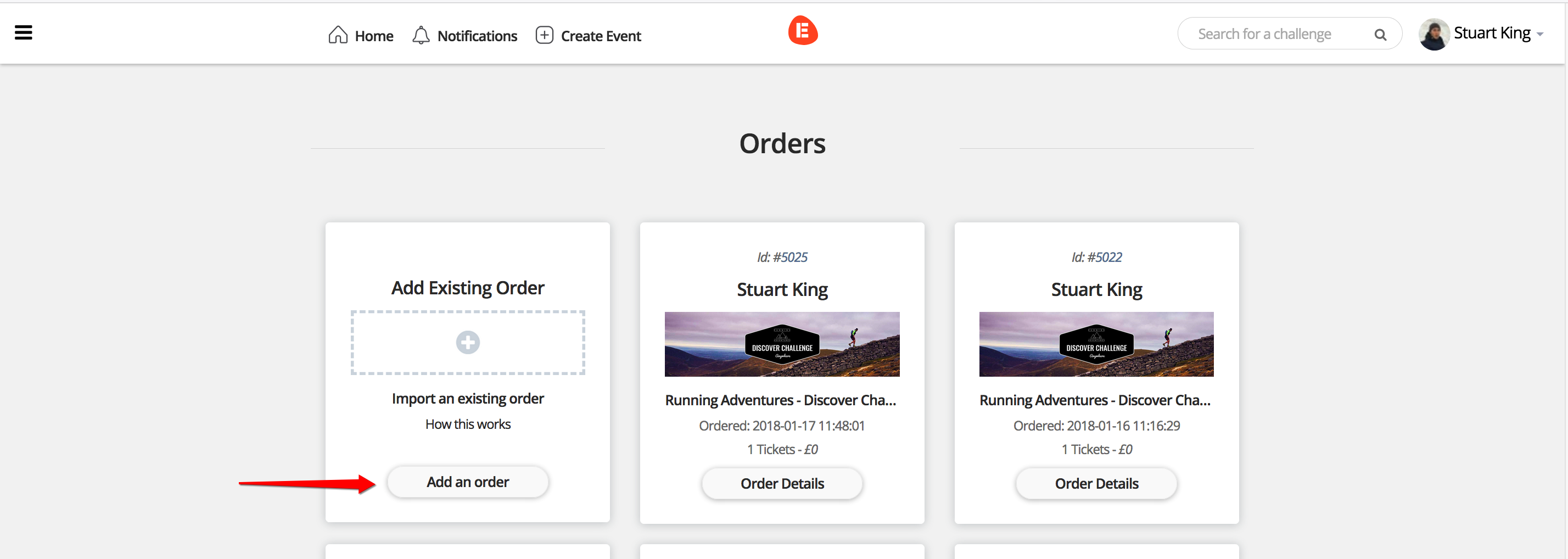Open Order Details for order #5022
The width and height of the screenshot is (1568, 559).
click(x=1096, y=483)
